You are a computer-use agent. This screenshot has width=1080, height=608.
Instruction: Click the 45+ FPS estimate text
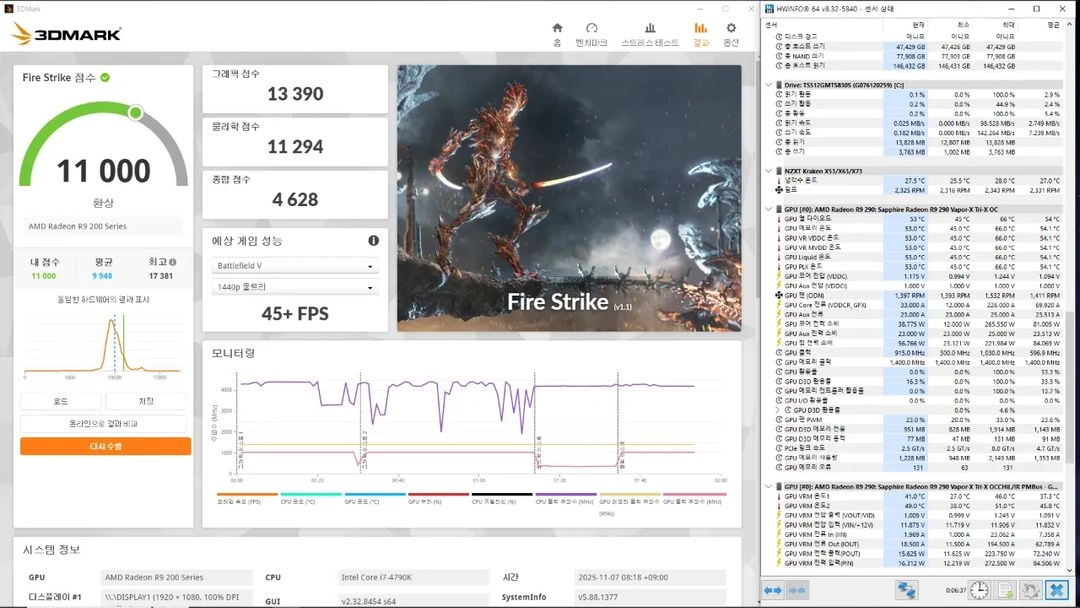(295, 314)
